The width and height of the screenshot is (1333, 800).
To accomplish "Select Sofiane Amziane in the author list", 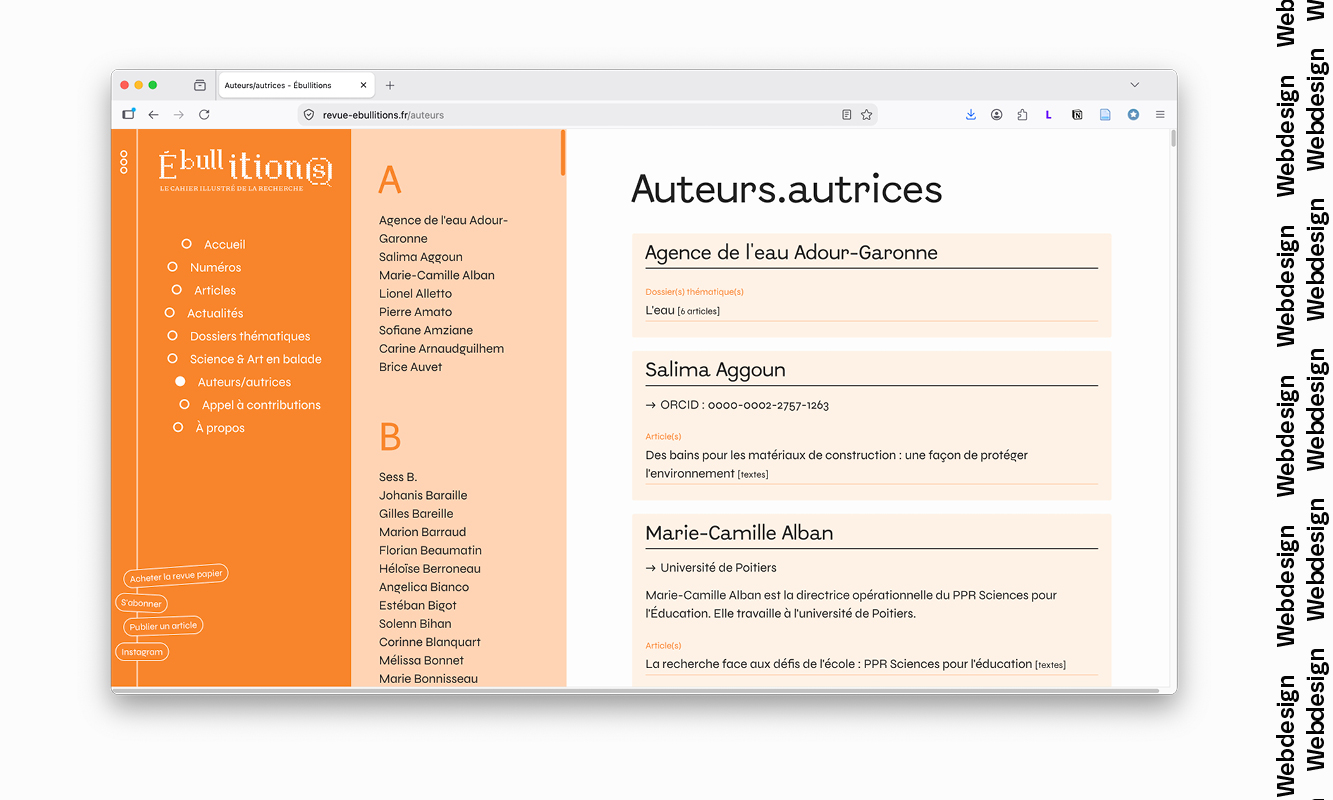I will (426, 330).
